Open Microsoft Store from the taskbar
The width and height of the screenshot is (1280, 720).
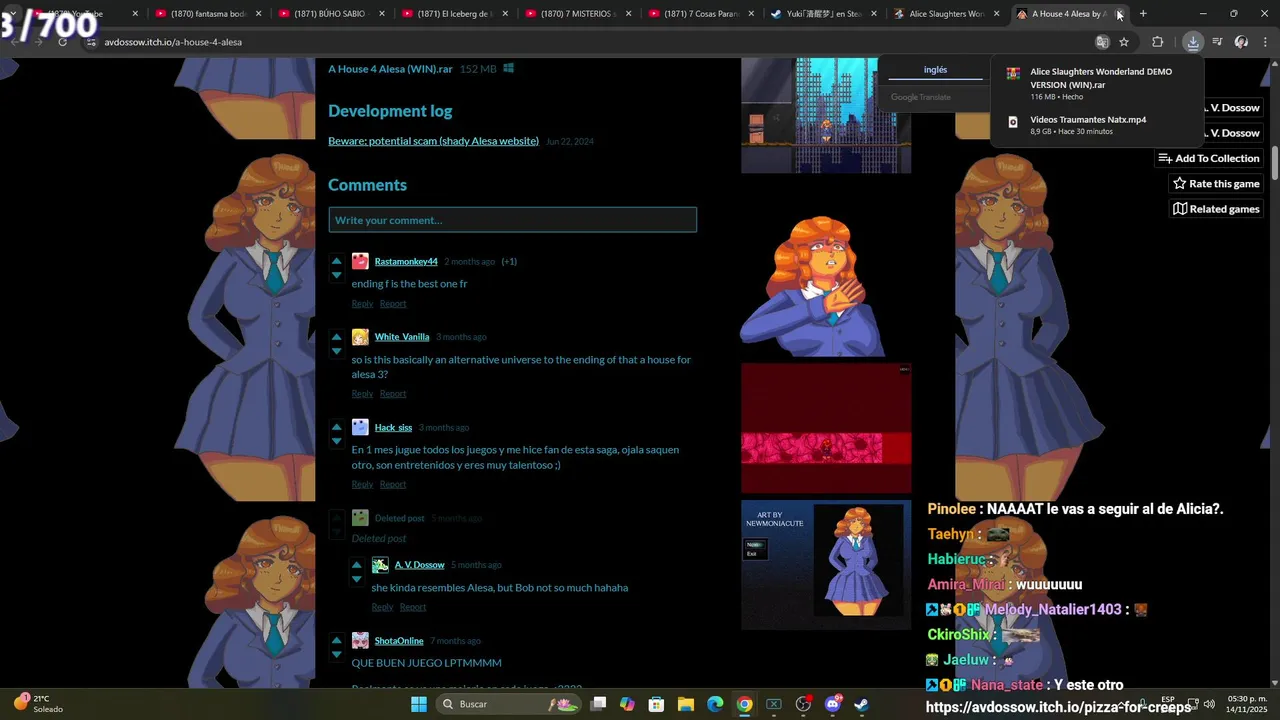click(x=657, y=704)
